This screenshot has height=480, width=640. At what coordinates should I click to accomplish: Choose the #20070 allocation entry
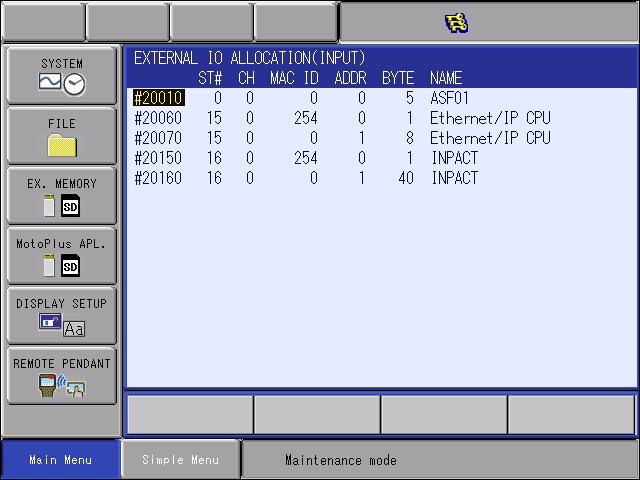tap(158, 138)
